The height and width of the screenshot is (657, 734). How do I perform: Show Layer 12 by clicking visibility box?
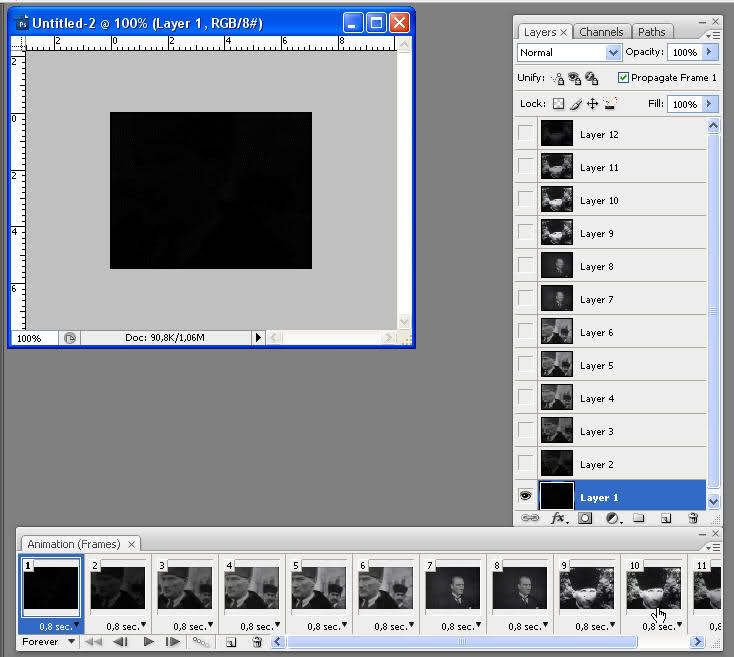[x=525, y=134]
